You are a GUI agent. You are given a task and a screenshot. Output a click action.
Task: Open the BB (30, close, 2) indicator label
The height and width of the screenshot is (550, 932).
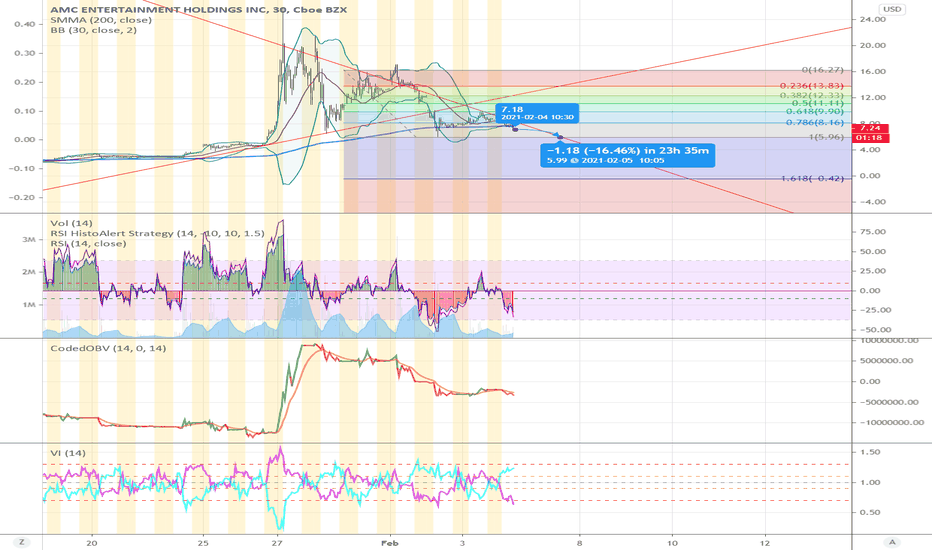pyautogui.click(x=93, y=30)
